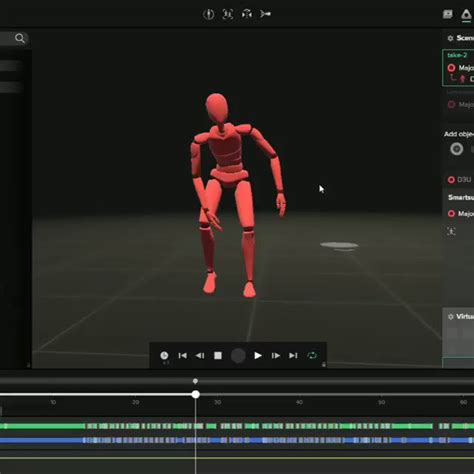Viewport: 474px width, 474px height.
Task: Click the round record button
Action: click(x=238, y=356)
